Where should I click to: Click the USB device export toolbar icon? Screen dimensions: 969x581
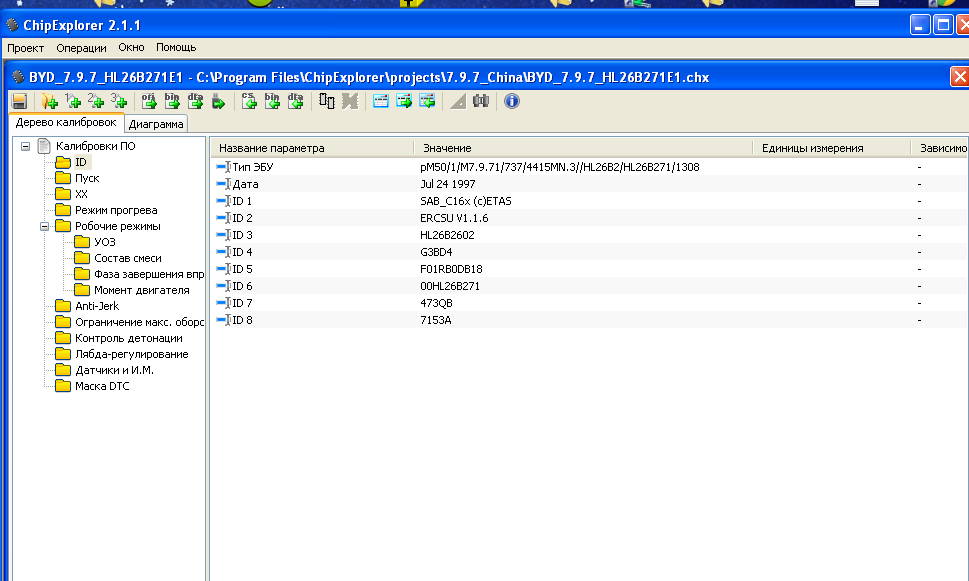218,101
